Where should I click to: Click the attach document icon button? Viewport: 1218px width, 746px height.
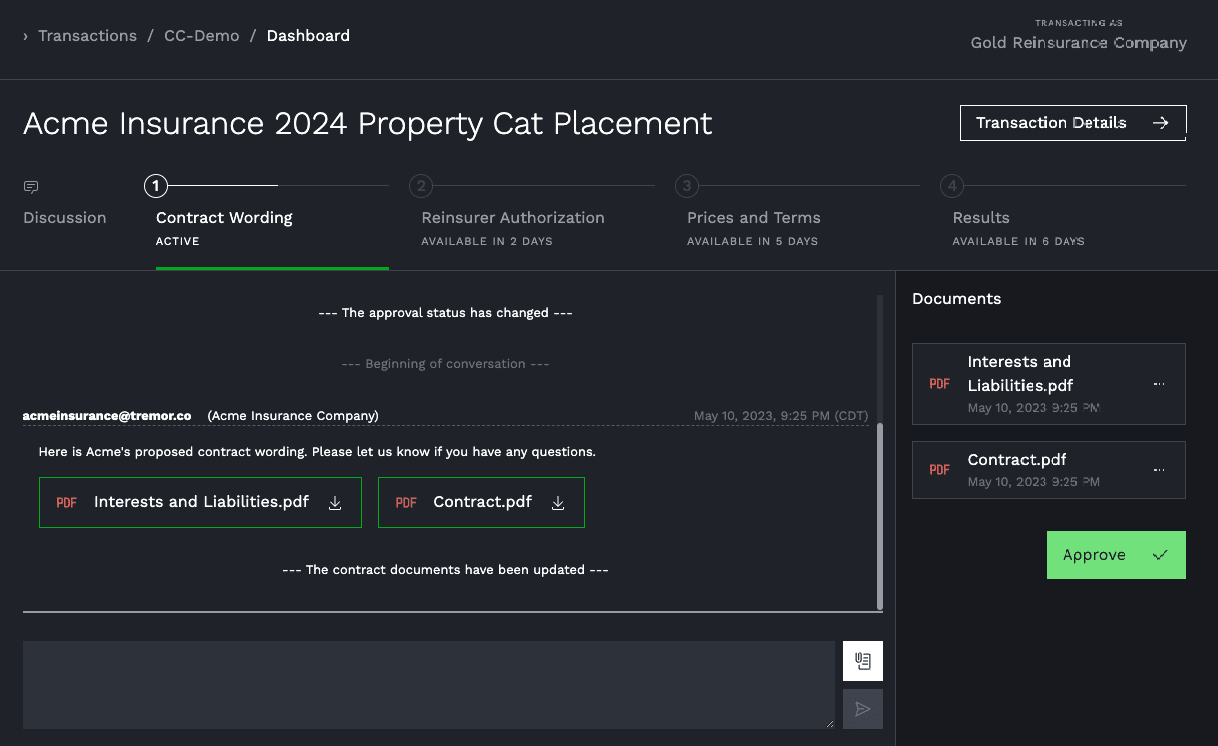point(862,661)
